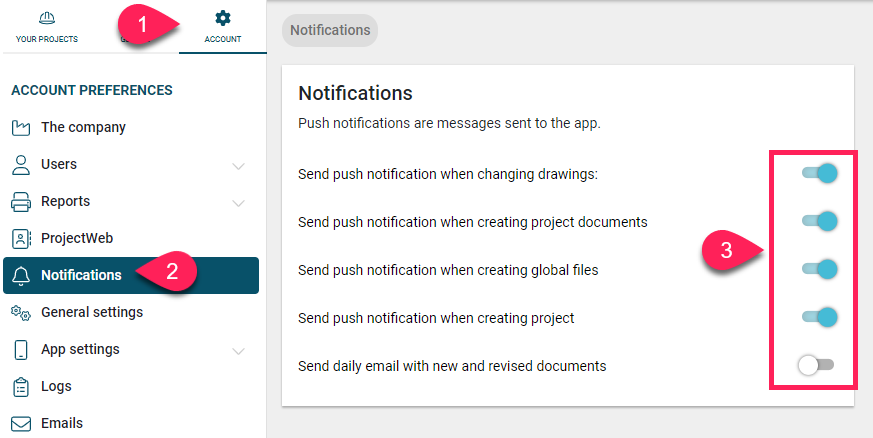Click the Notifications breadcrumb chip
873x438 pixels.
pyautogui.click(x=330, y=30)
